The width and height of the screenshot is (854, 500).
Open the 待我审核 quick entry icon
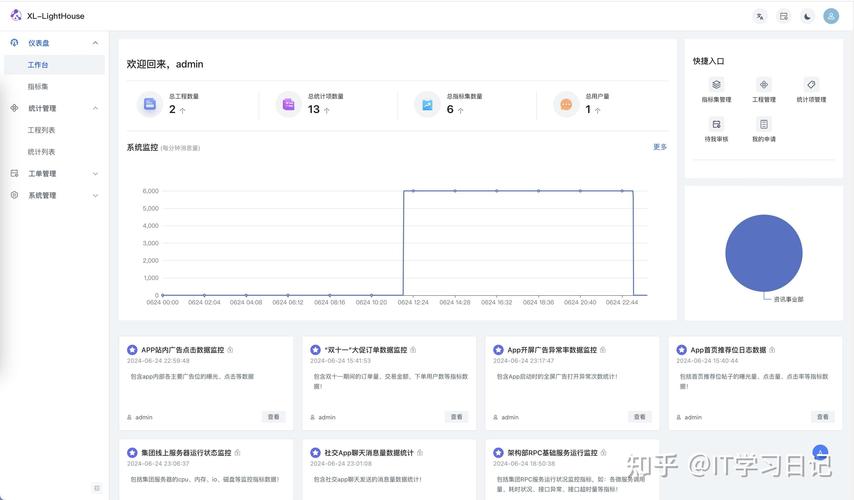click(716, 124)
